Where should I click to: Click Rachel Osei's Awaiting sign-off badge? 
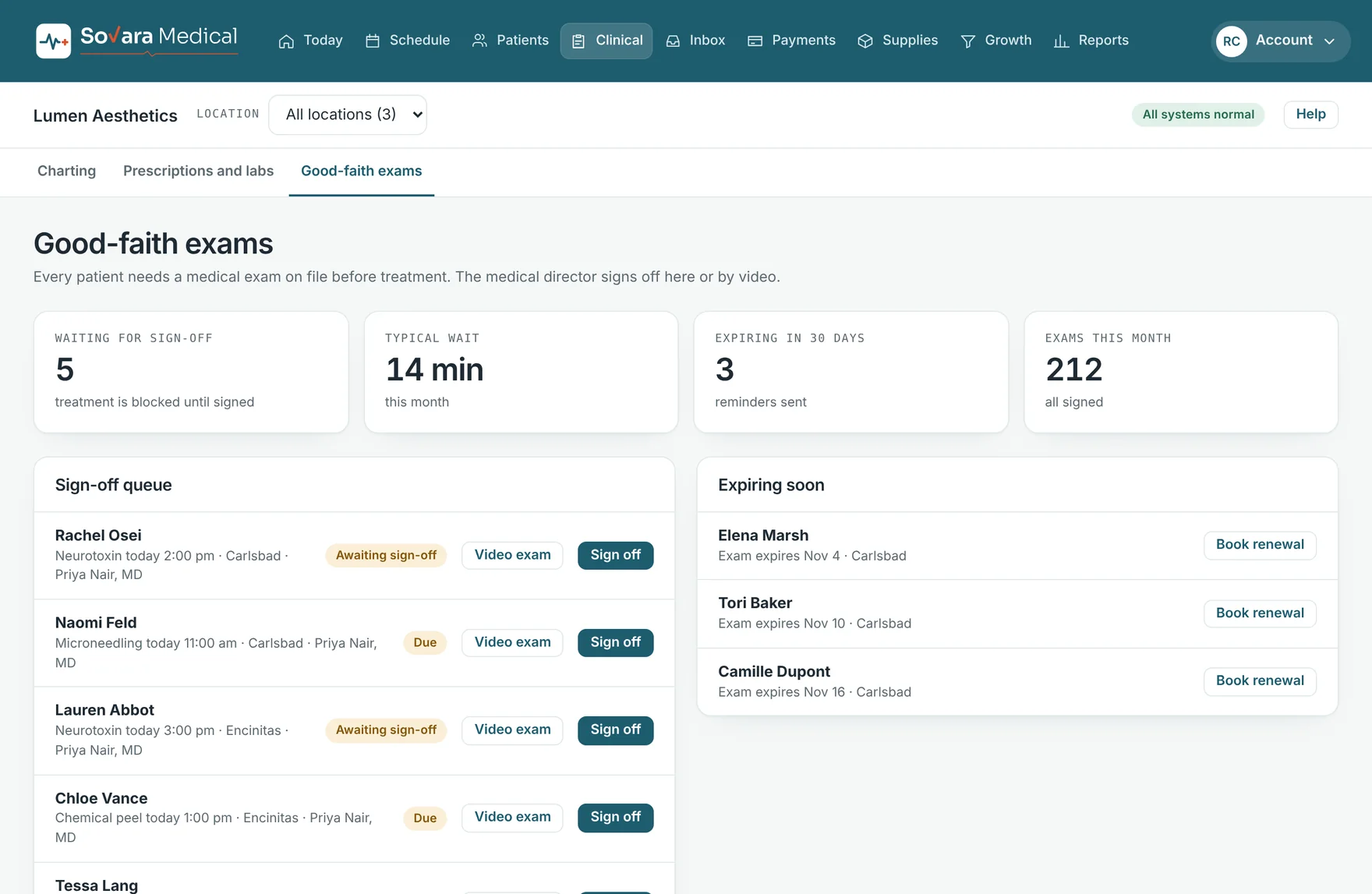coord(386,556)
